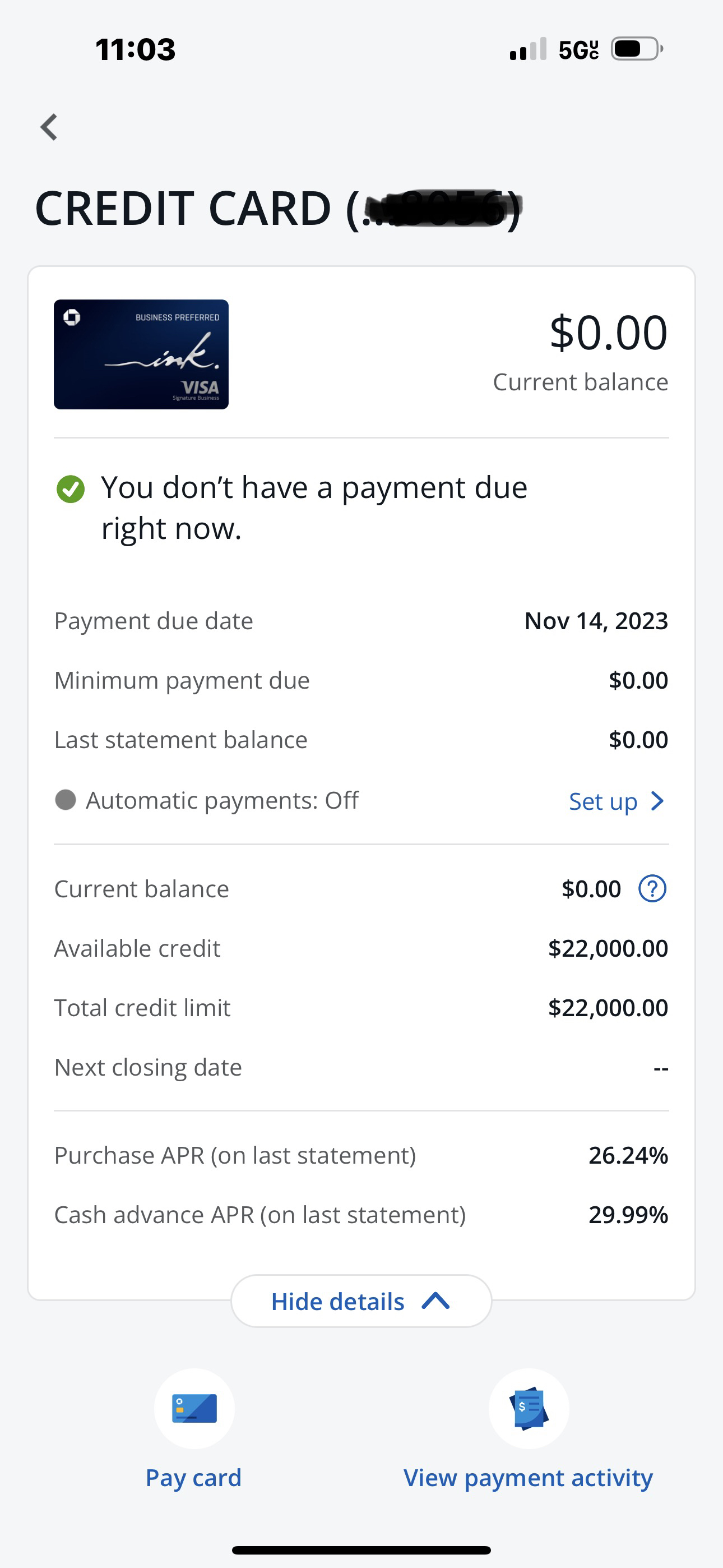723x1568 pixels.
Task: Open View payment activity text link
Action: pyautogui.click(x=529, y=1478)
